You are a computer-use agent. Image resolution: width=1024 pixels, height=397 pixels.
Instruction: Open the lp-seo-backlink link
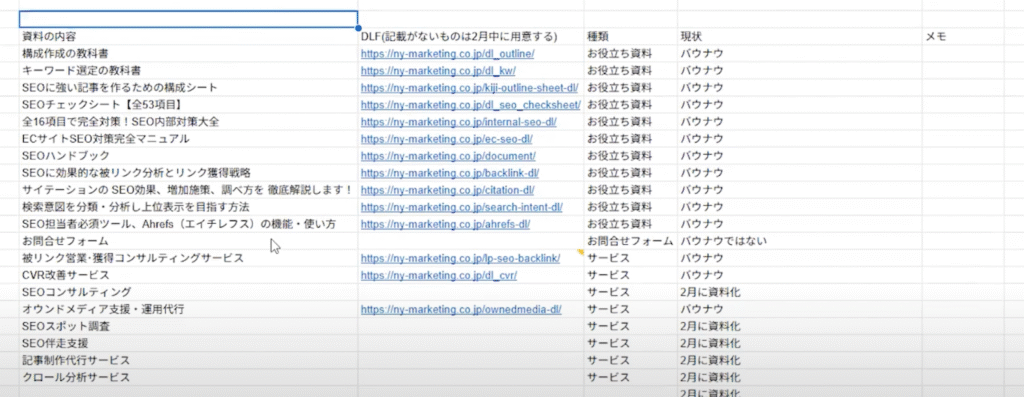(x=460, y=258)
